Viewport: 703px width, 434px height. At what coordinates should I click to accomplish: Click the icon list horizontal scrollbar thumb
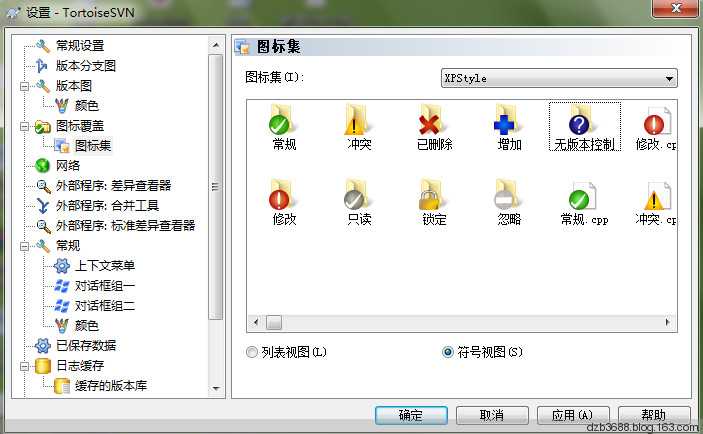274,322
